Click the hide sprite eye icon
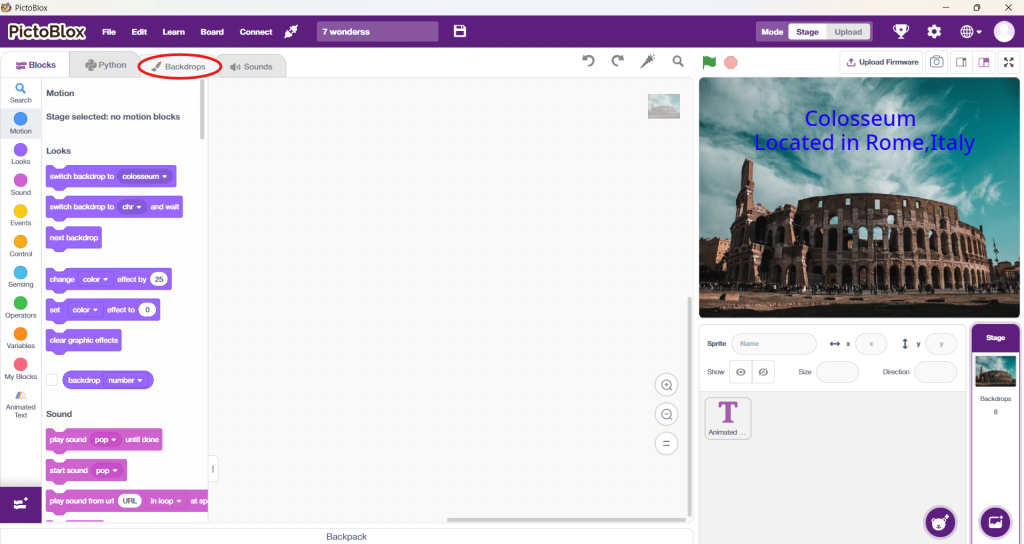The width and height of the screenshot is (1024, 544). (763, 372)
